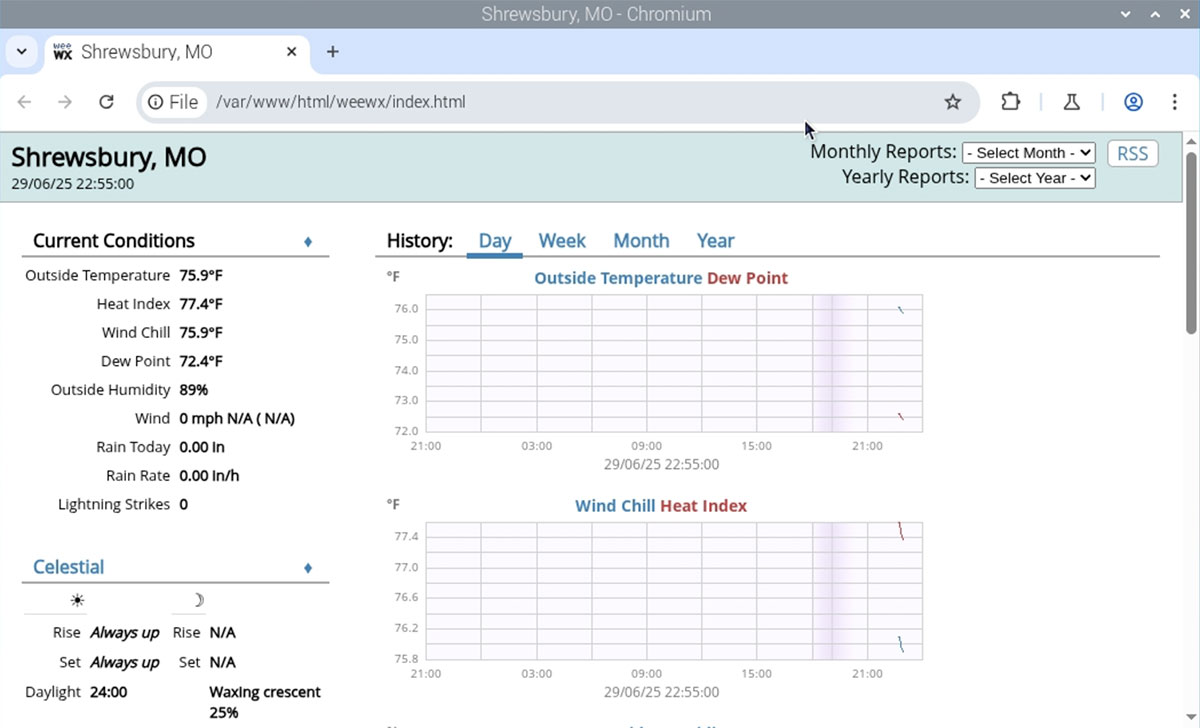Viewport: 1200px width, 728px height.
Task: Click the sun icon in Celestial
Action: pos(77,601)
